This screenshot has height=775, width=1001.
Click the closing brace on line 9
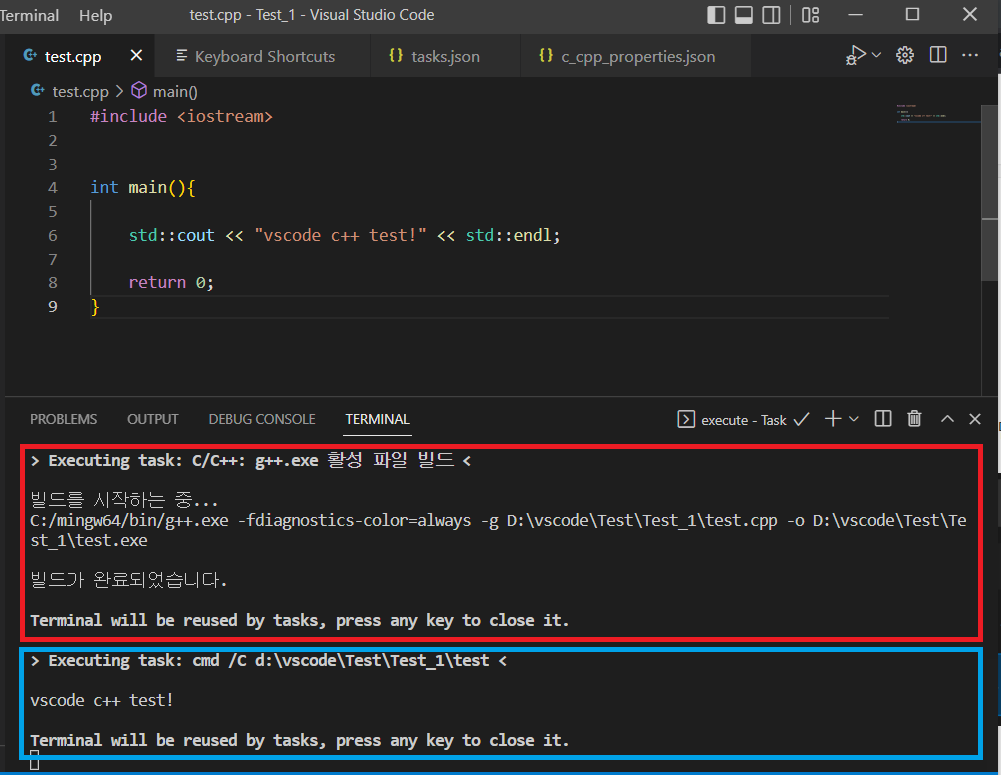click(x=95, y=307)
